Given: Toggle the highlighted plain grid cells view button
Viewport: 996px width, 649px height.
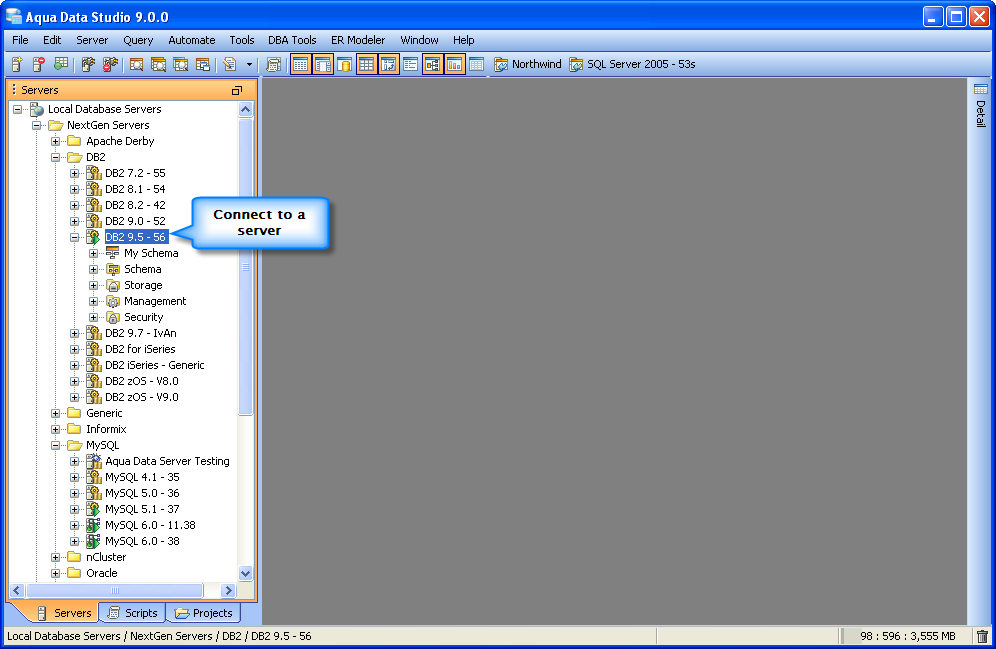Looking at the screenshot, I should pos(367,64).
